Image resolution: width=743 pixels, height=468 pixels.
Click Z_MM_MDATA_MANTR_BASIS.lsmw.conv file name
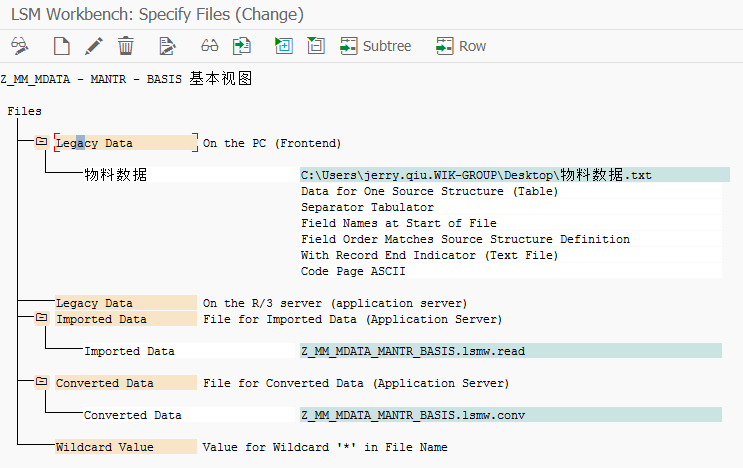pos(511,415)
